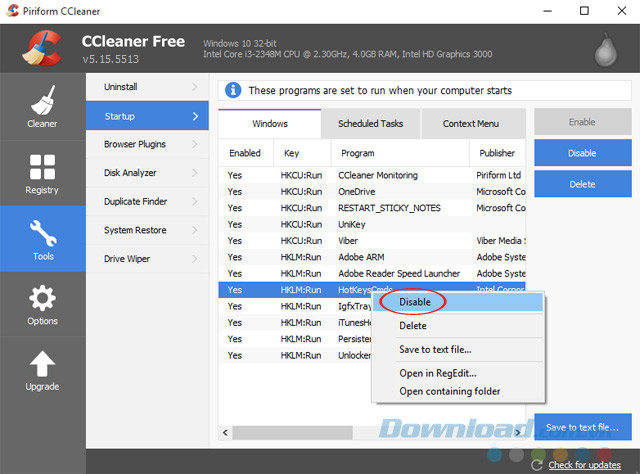
Task: Click the blue info icon
Action: 233,90
